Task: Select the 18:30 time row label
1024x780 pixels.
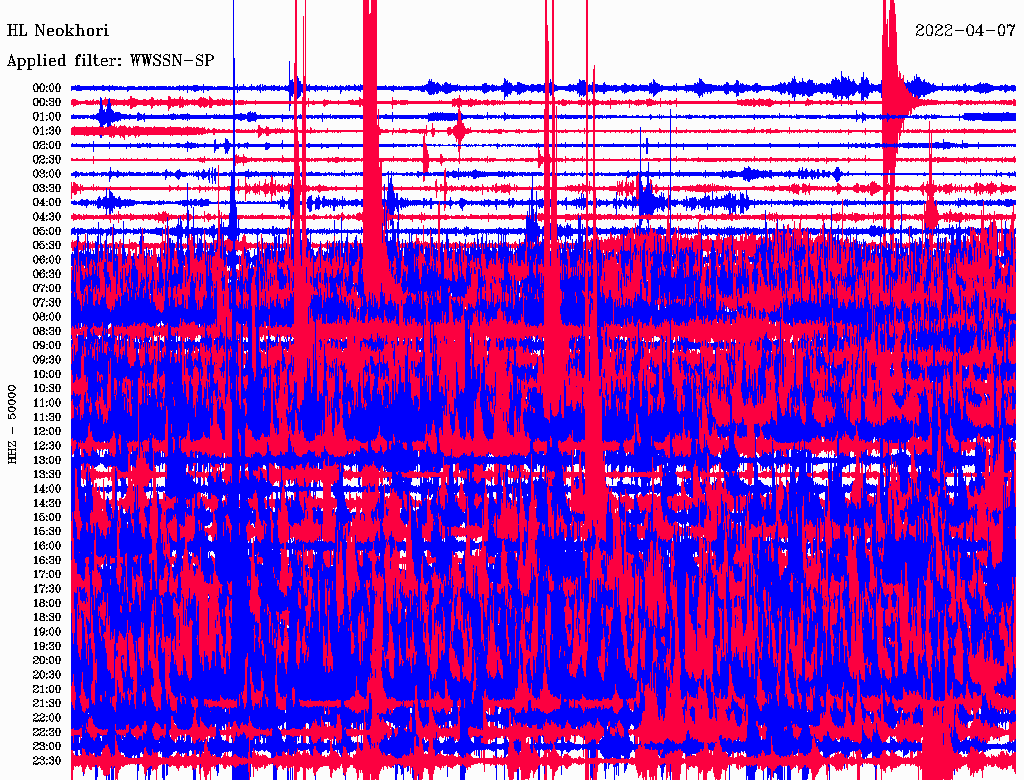Action: pos(47,617)
